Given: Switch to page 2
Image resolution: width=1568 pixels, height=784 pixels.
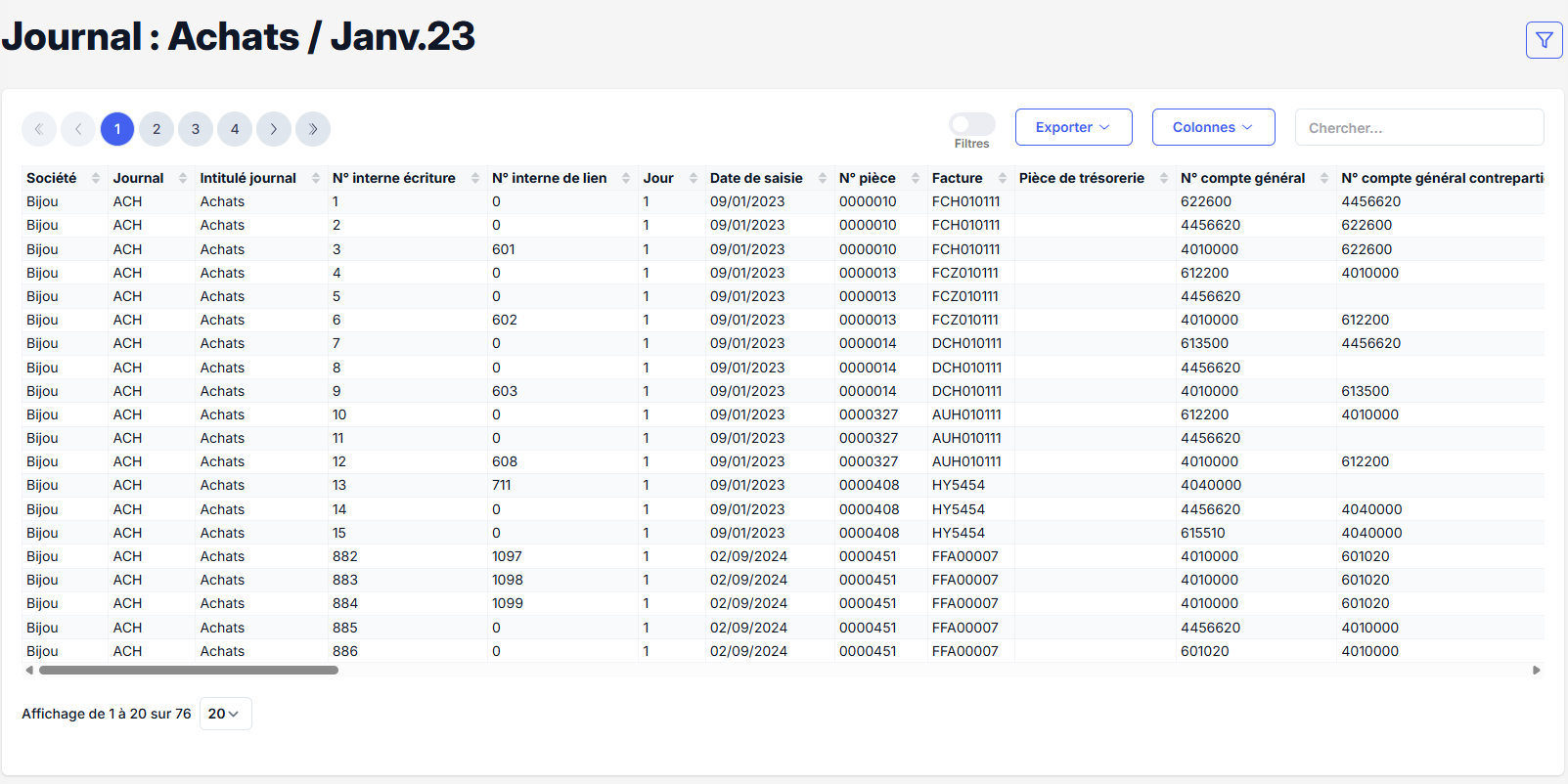Looking at the screenshot, I should pyautogui.click(x=157, y=129).
